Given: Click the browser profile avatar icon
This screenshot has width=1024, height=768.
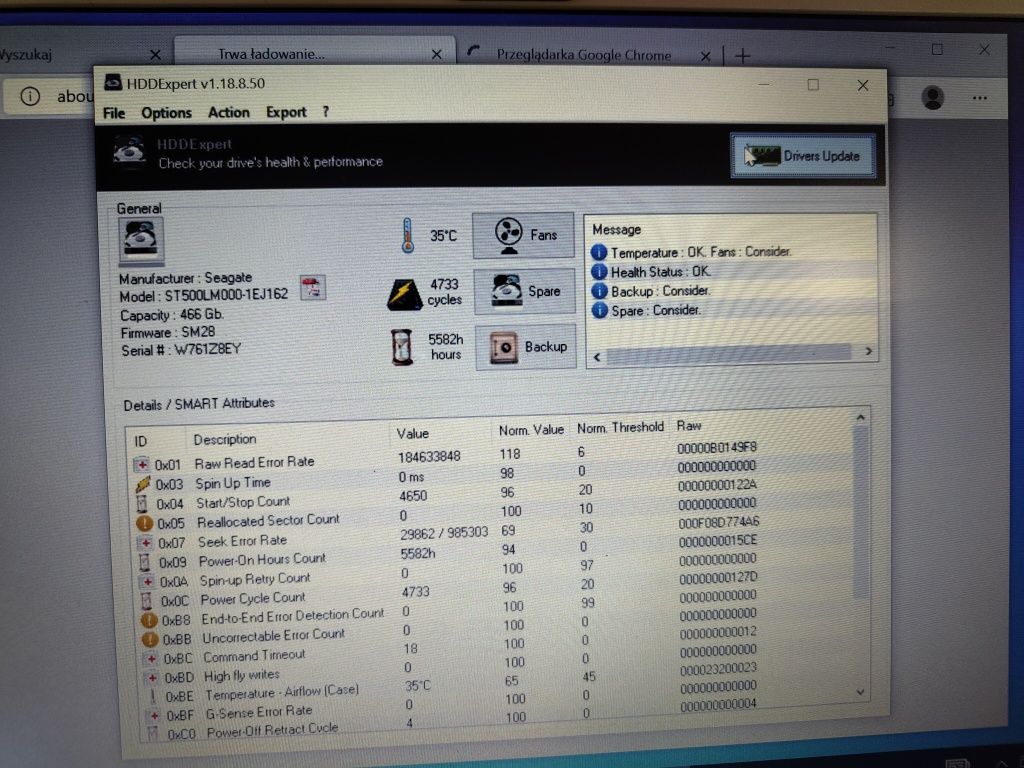Looking at the screenshot, I should pos(933,98).
